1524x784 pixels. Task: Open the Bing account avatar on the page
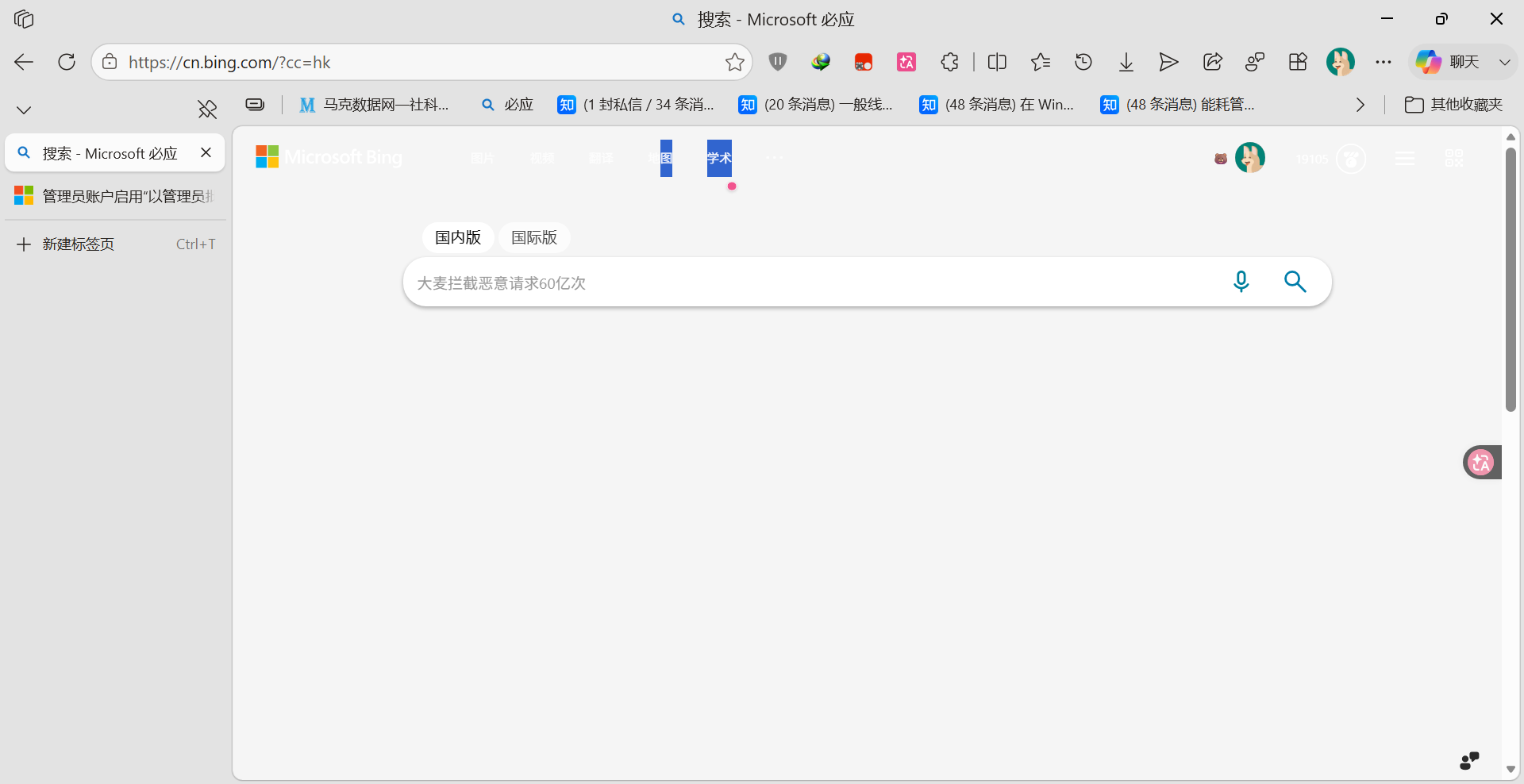pos(1250,158)
